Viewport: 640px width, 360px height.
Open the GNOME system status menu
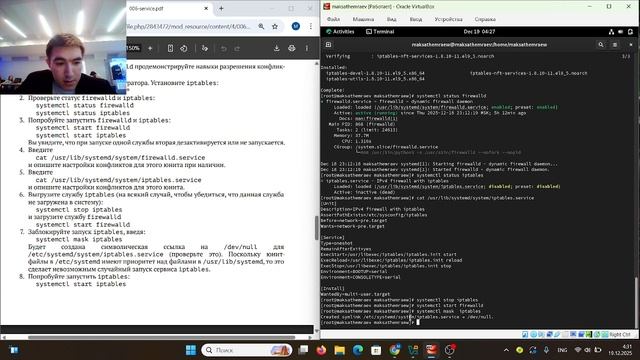[621, 31]
